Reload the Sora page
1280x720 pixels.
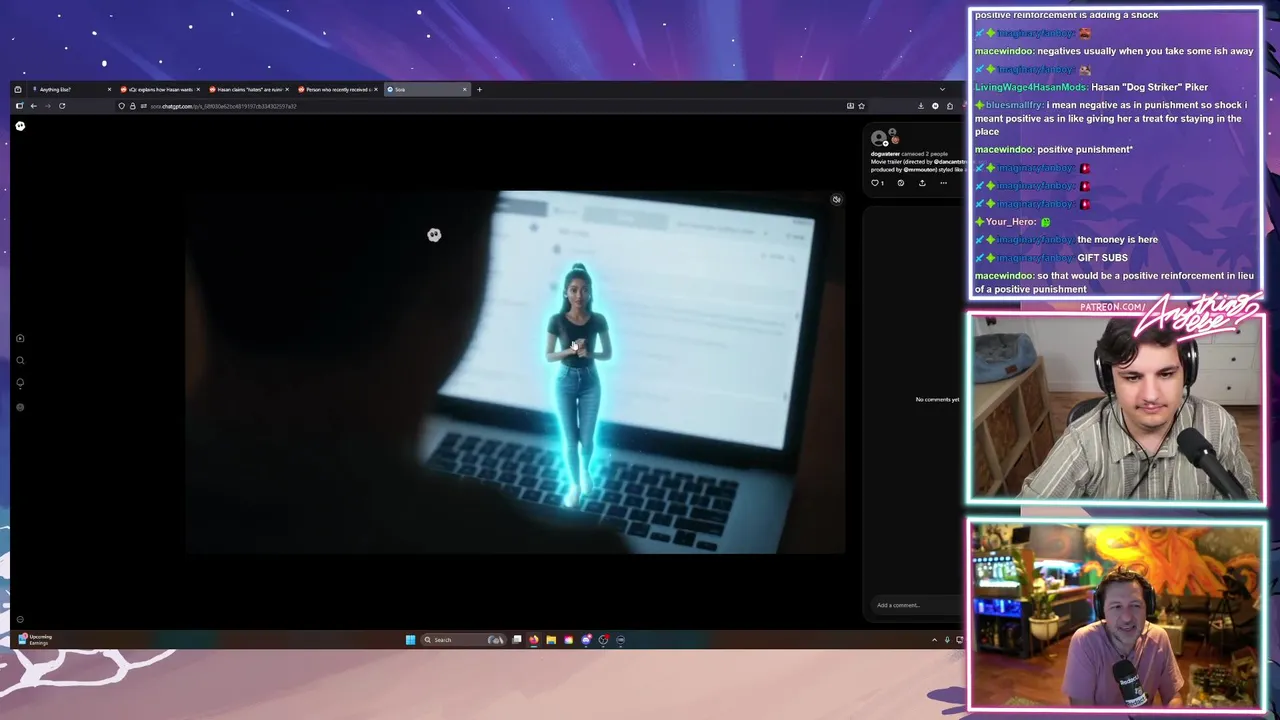pyautogui.click(x=62, y=106)
